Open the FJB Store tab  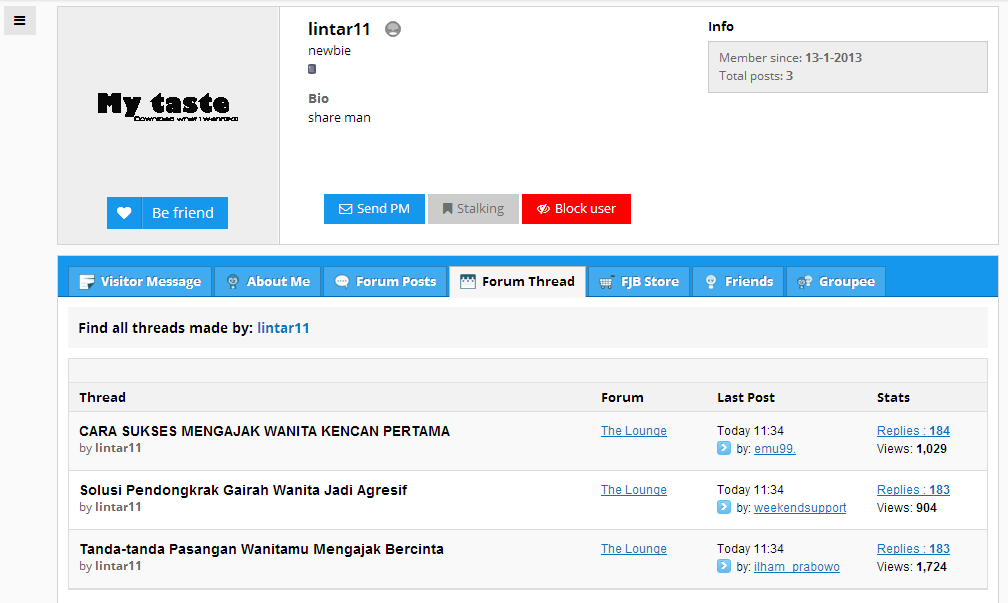(639, 282)
